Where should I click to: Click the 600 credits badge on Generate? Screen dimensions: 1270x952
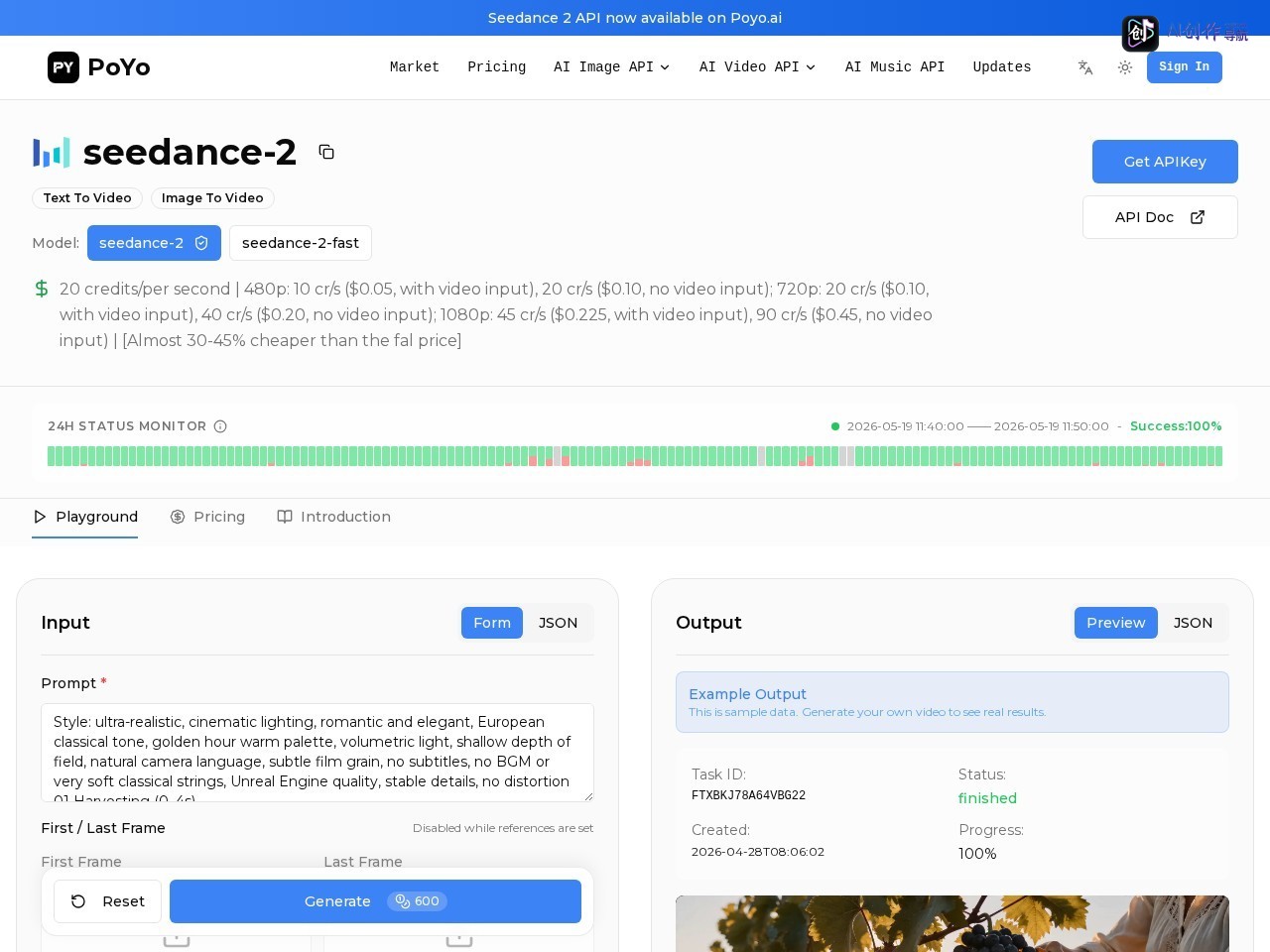pos(417,901)
